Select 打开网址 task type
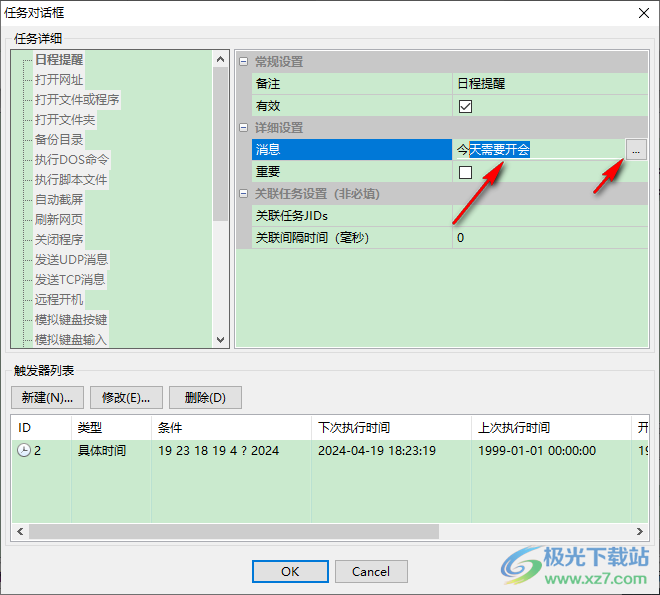 [59, 80]
